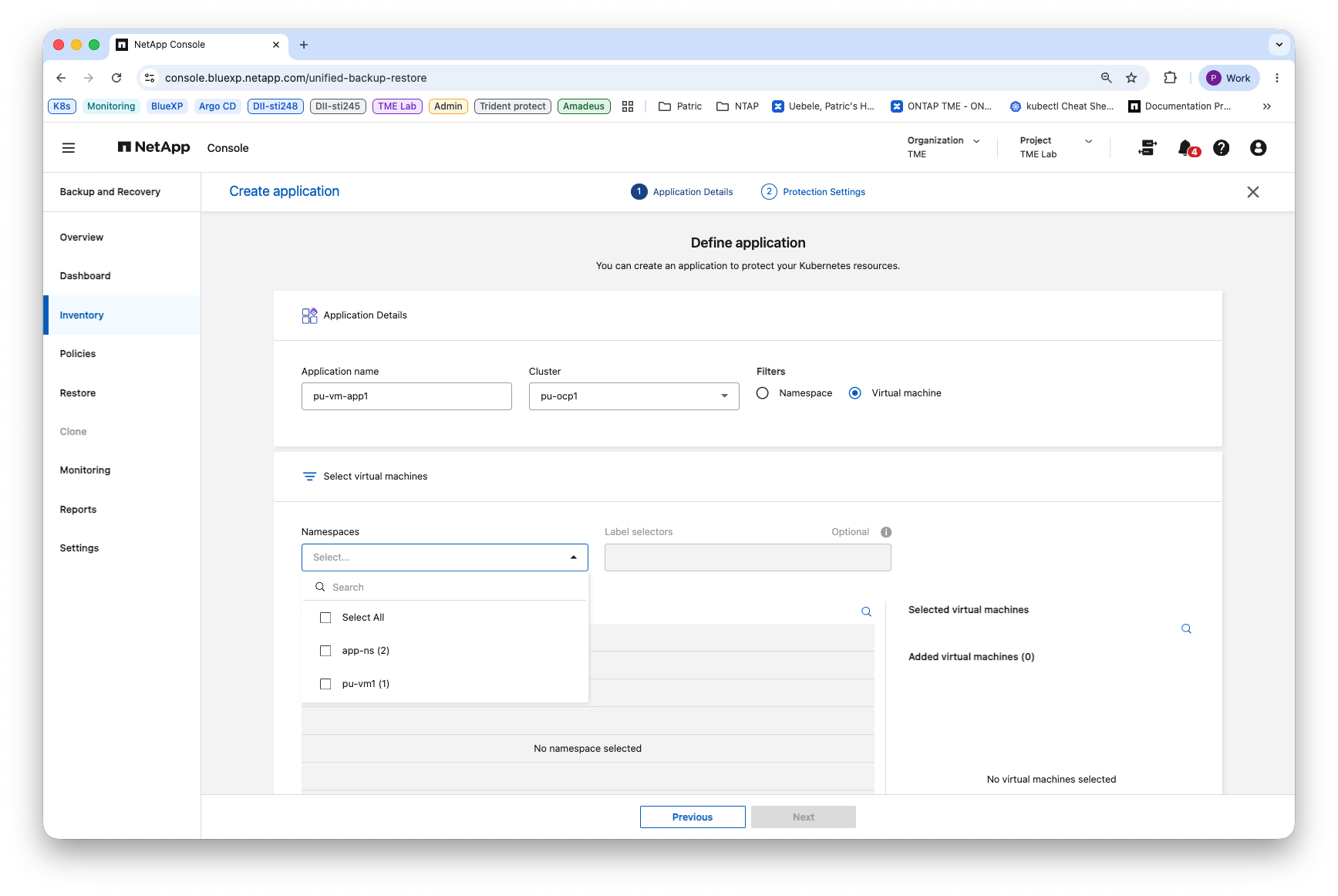Go back with the browser back arrow

[62, 78]
